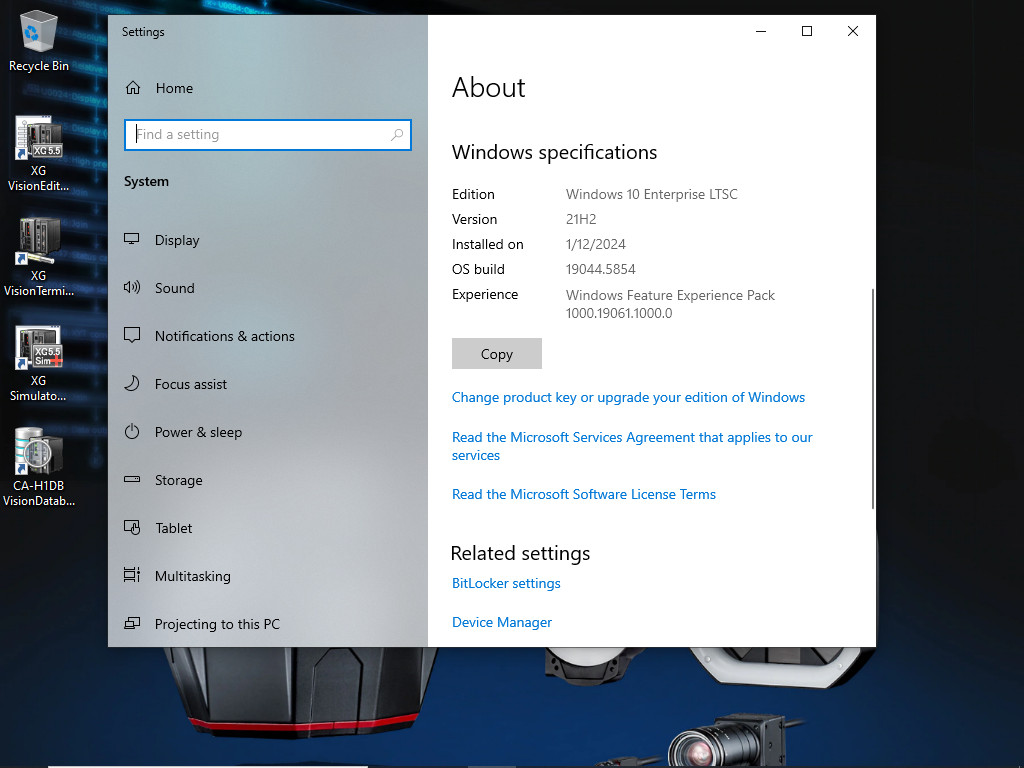
Task: Click the Windows specifications heading
Action: pyautogui.click(x=554, y=152)
